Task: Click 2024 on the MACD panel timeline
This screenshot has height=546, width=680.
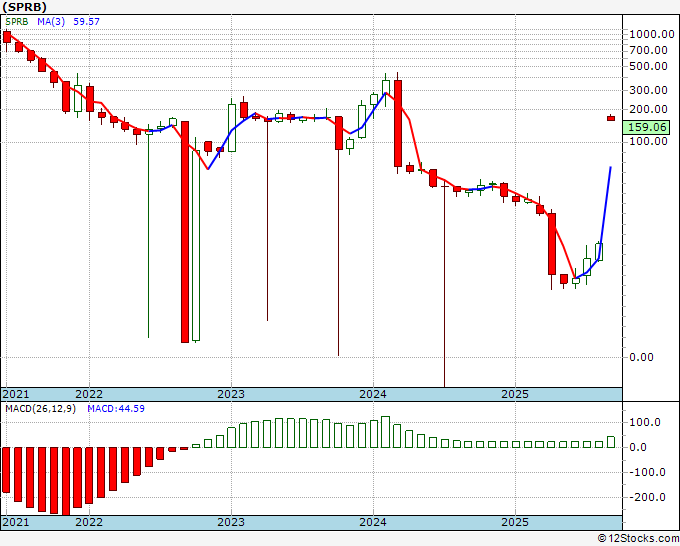Action: click(x=373, y=522)
